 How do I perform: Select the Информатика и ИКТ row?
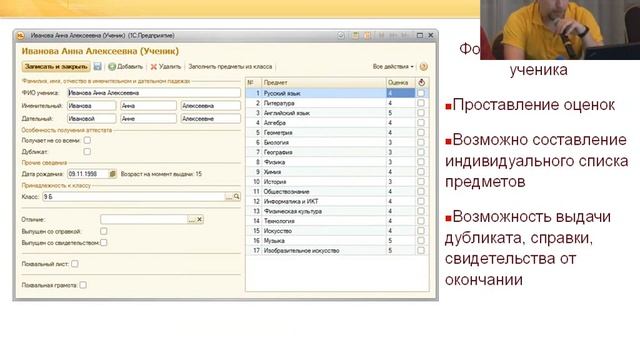(x=337, y=201)
